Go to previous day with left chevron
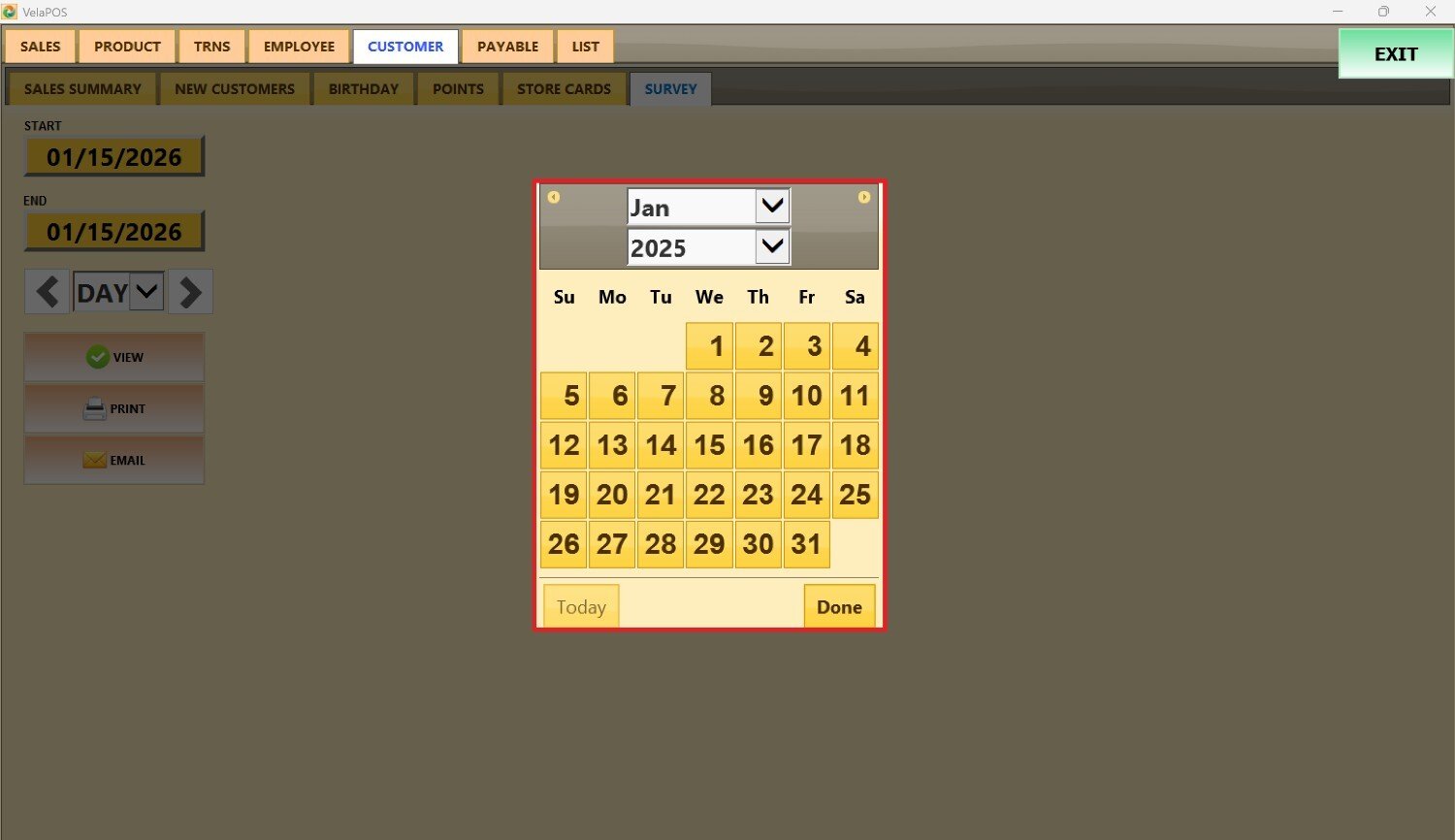 point(47,292)
